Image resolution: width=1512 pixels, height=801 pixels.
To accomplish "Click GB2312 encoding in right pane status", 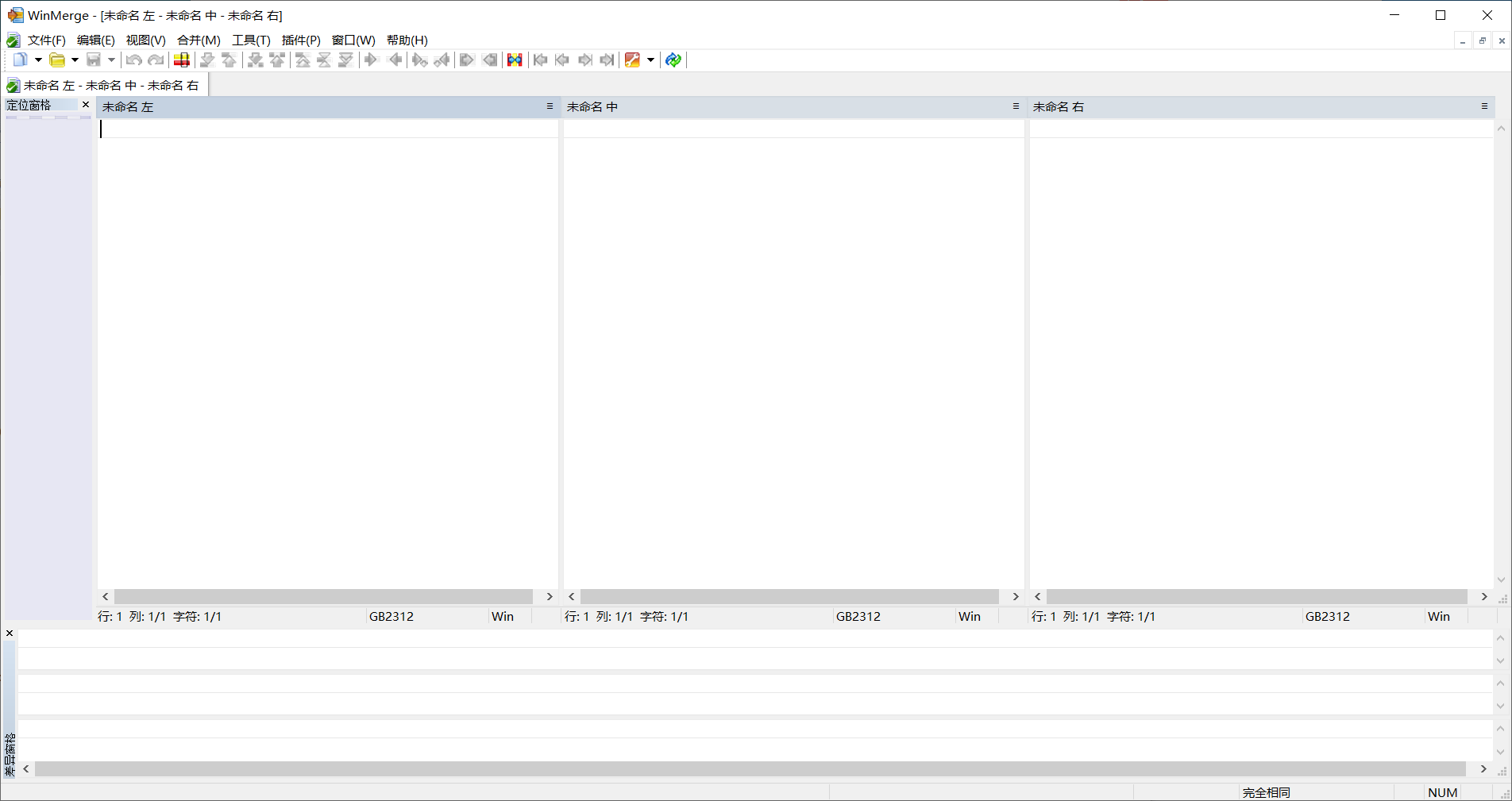I will pos(1328,617).
